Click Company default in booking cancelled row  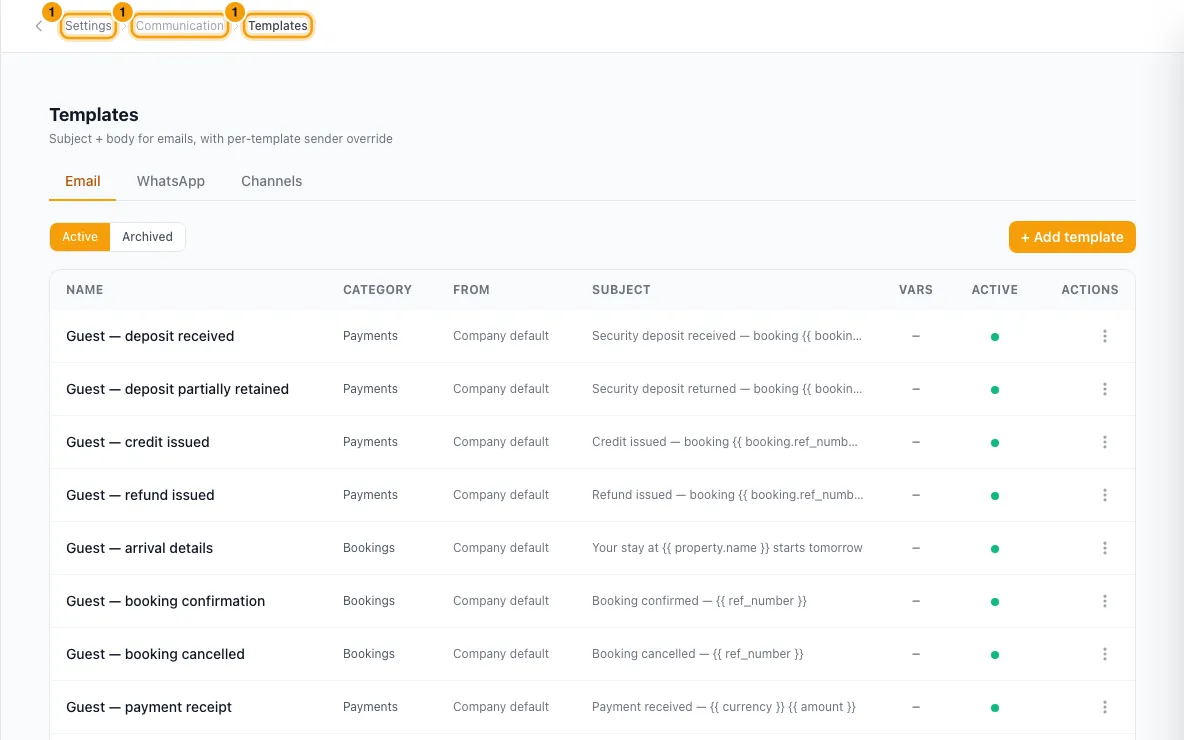(x=501, y=654)
